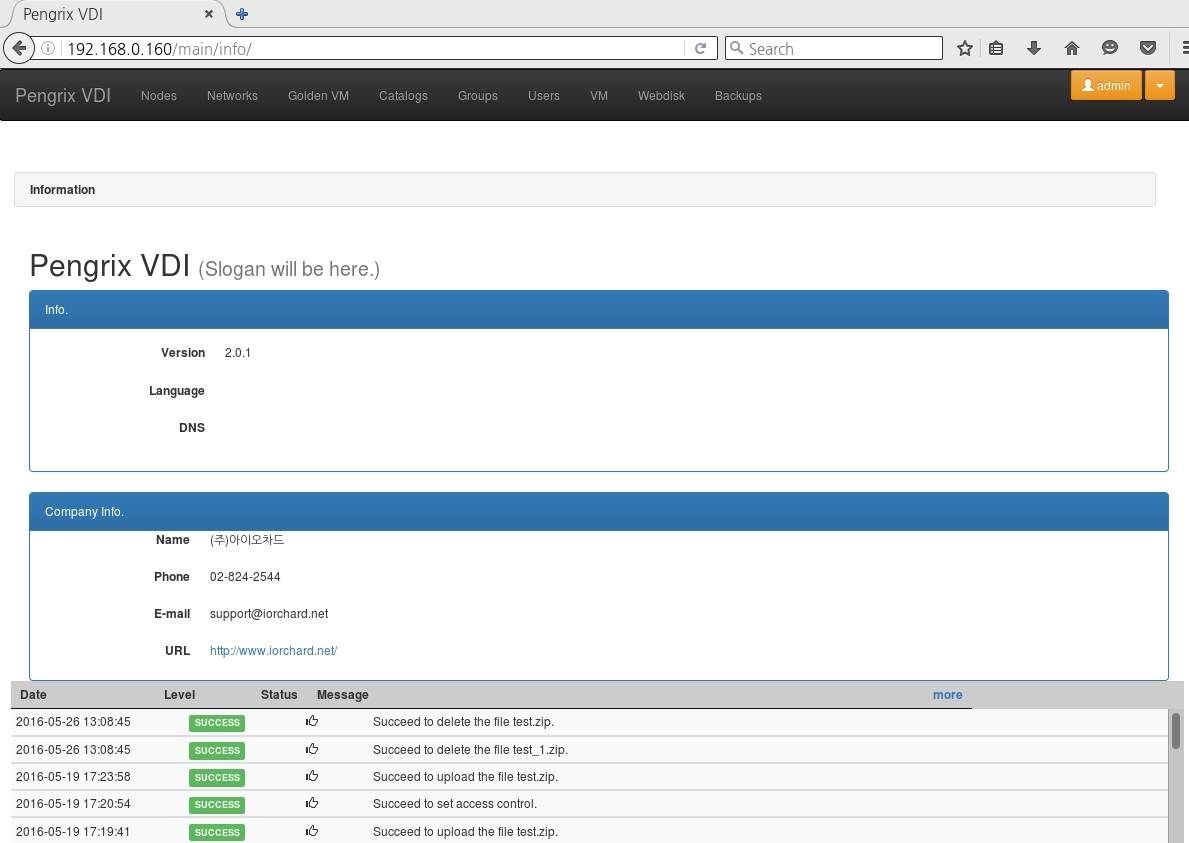
Task: Open a new tab with the plus icon
Action: [x=242, y=14]
